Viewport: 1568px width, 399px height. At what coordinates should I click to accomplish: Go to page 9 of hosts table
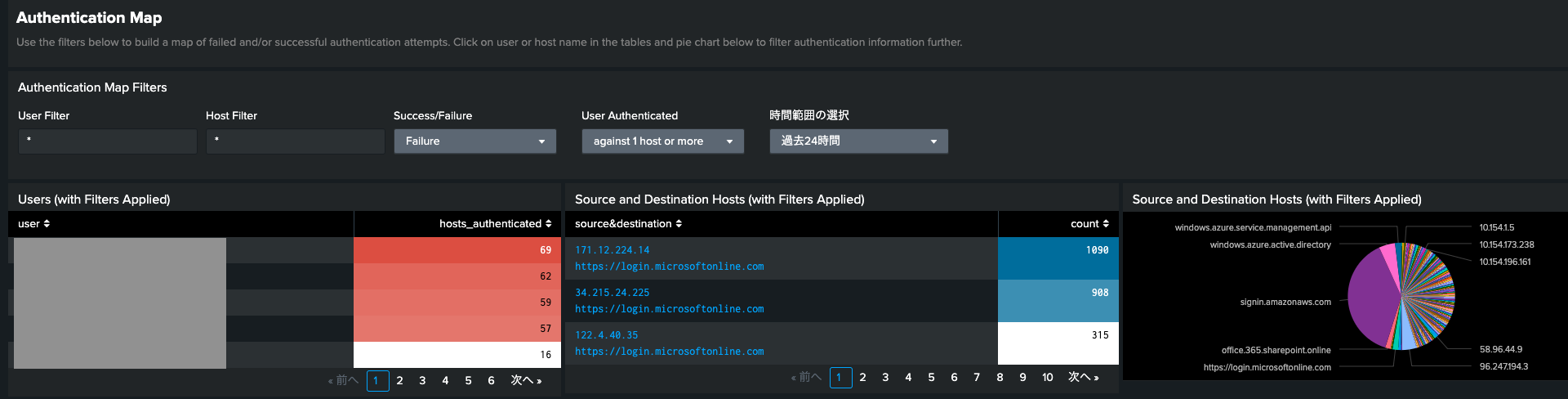coord(1022,378)
